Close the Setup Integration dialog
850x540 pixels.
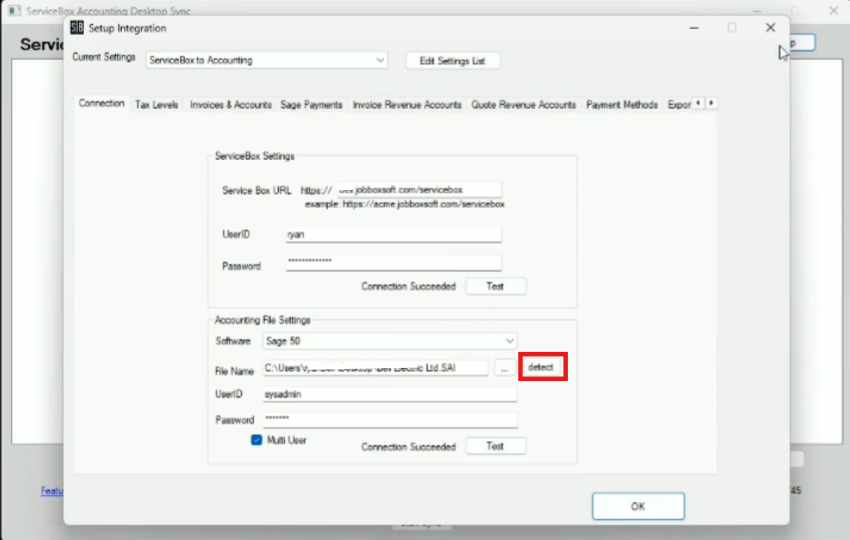click(770, 28)
